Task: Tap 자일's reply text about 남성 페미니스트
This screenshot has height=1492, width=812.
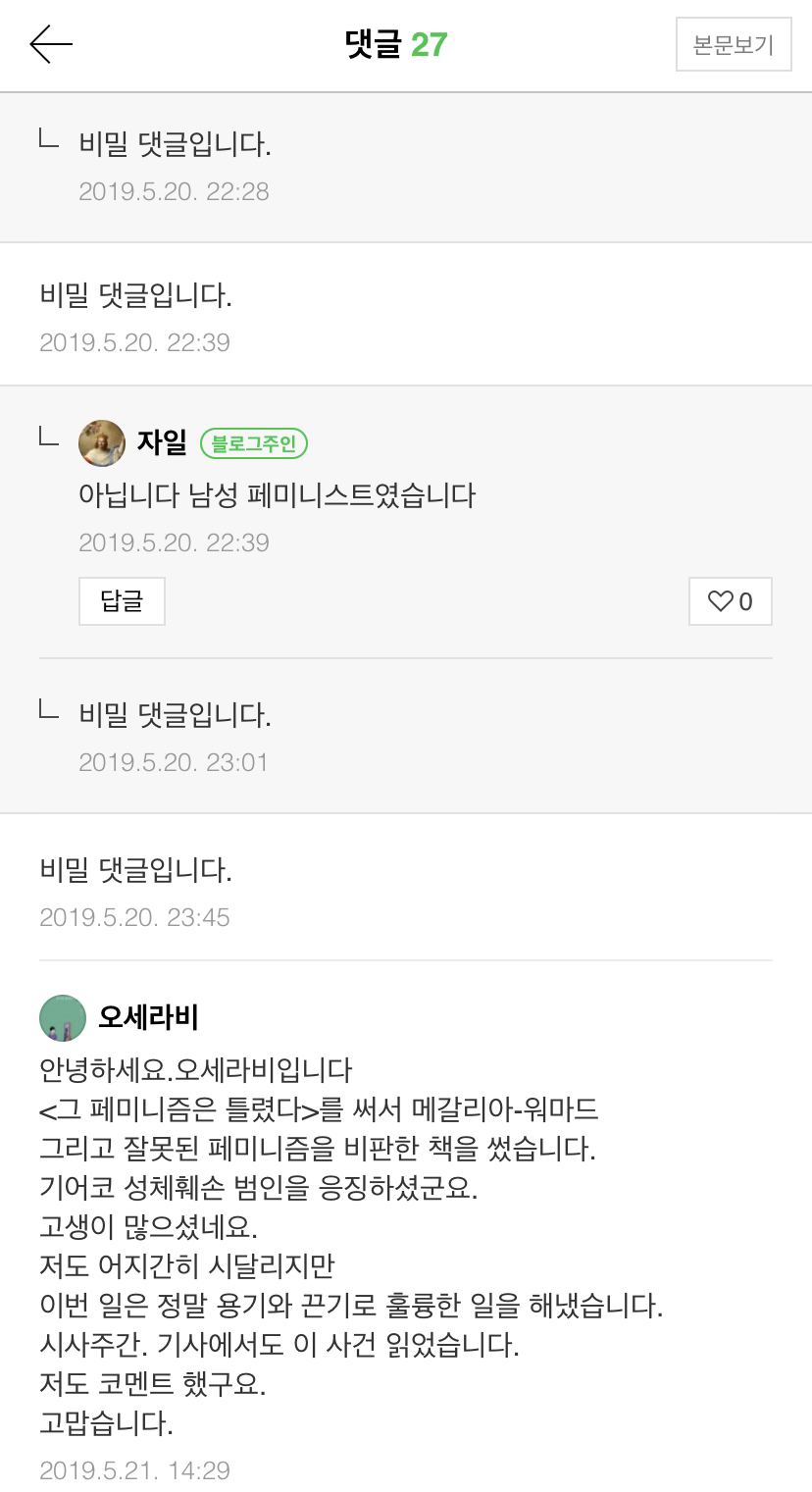Action: (x=277, y=495)
